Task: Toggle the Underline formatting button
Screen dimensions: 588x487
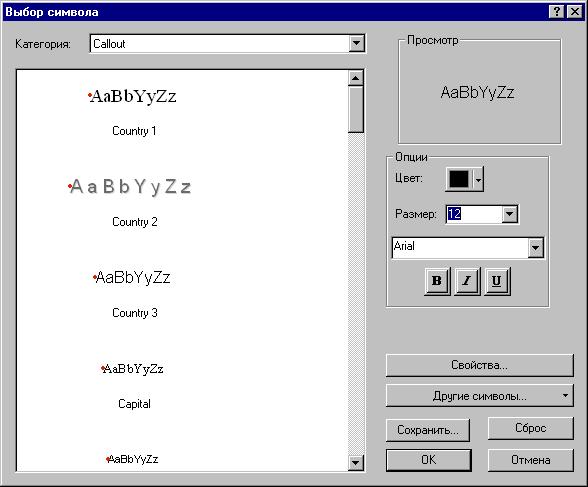Action: coord(497,281)
